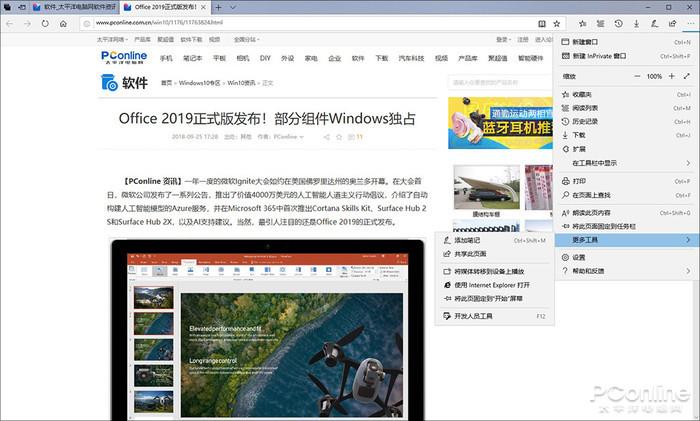Open a new tab with plus button
Image resolution: width=700 pixels, height=421 pixels.
[x=218, y=7]
